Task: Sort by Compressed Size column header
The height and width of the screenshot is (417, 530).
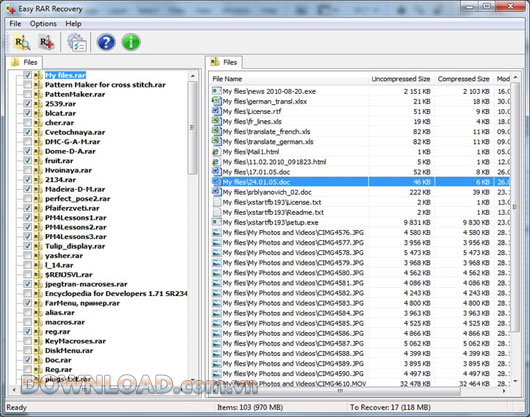Action: click(463, 79)
